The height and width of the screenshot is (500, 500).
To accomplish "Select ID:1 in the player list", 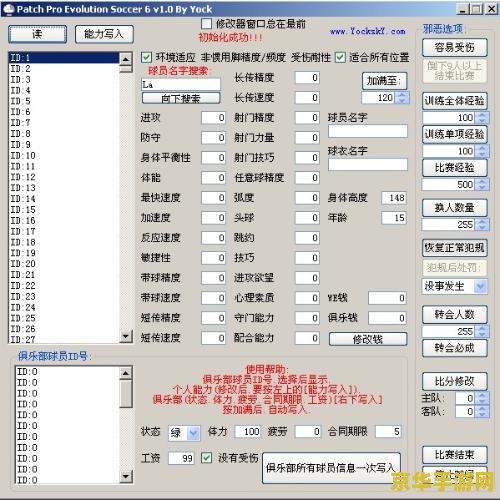I will click(63, 57).
